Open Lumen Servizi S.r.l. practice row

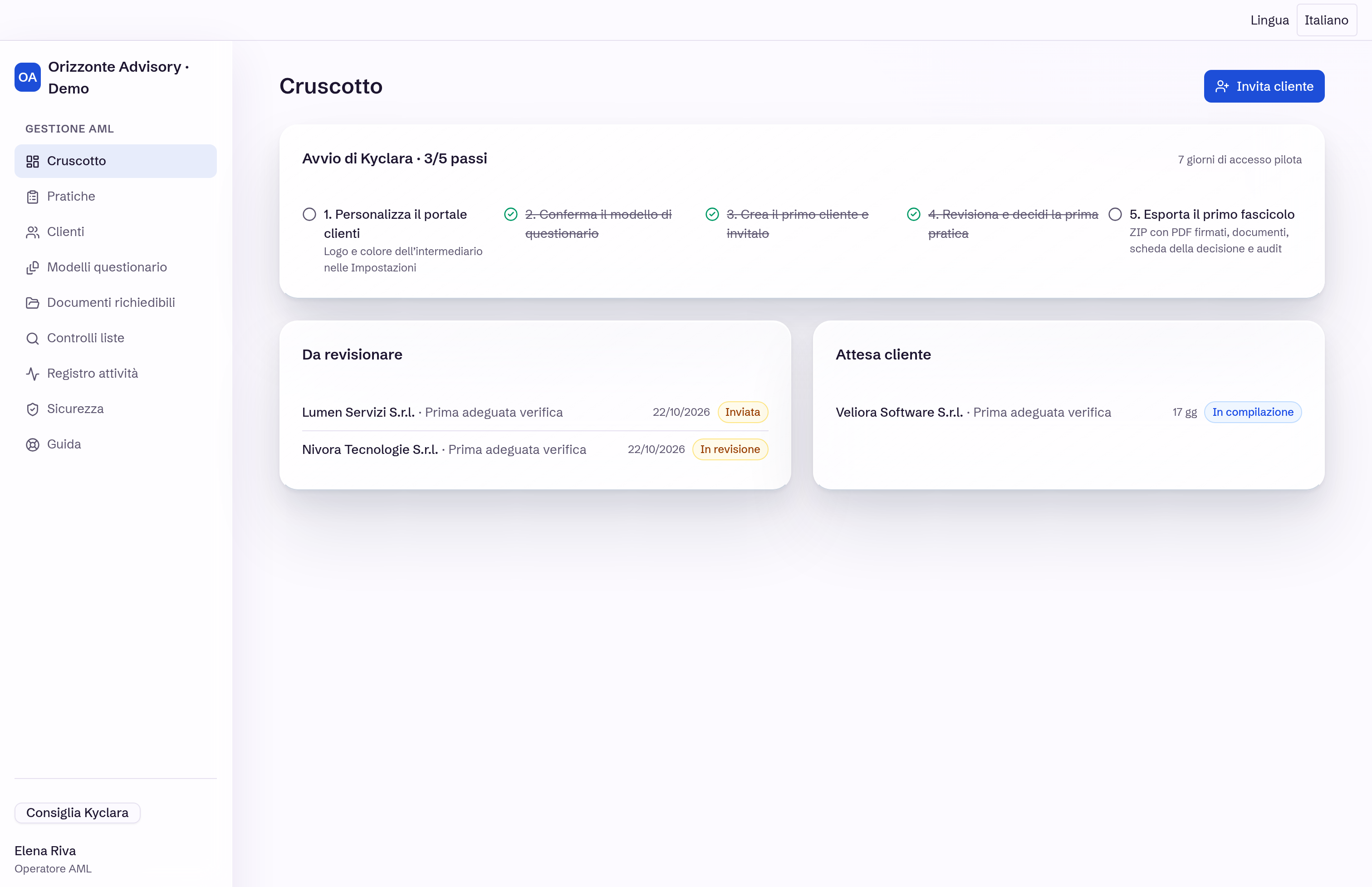534,412
